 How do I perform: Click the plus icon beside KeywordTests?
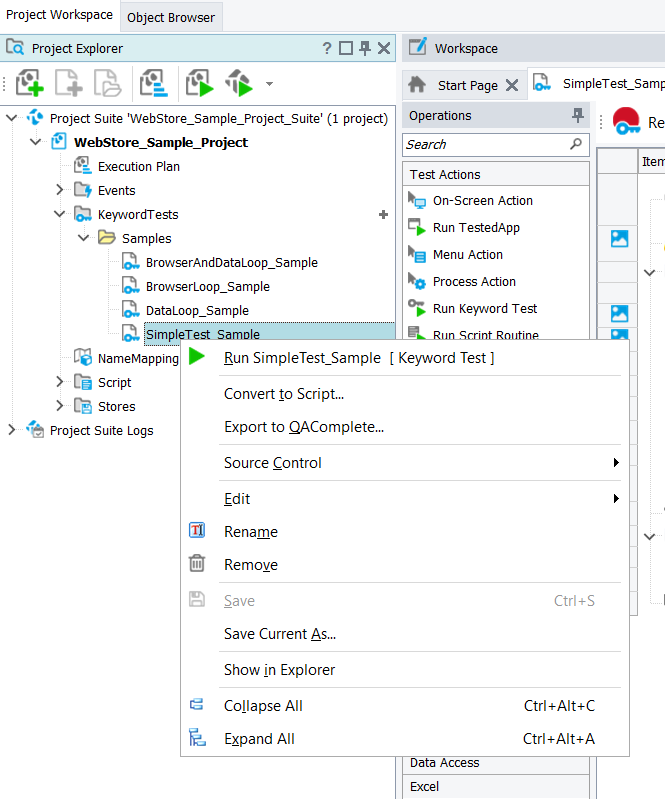[x=383, y=214]
